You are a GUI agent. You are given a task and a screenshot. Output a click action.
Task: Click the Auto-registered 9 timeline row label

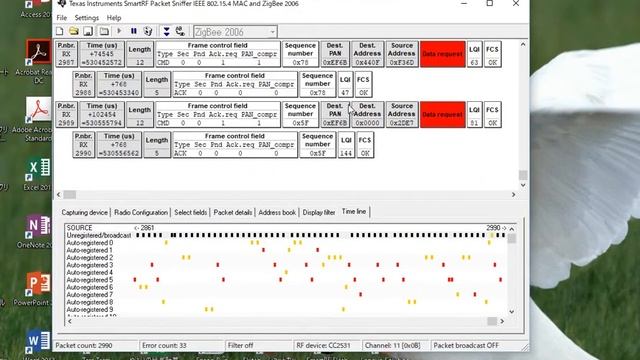pyautogui.click(x=90, y=310)
